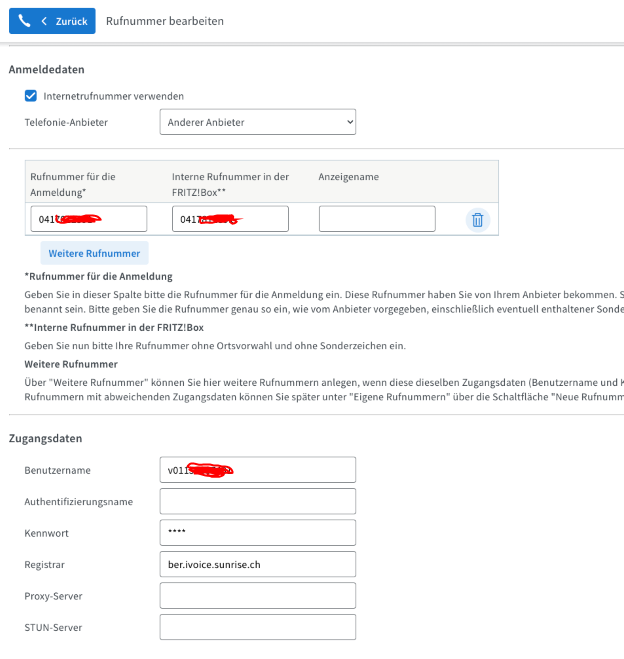Focus the Kennwort password field
The height and width of the screenshot is (659, 624).
coord(257,533)
